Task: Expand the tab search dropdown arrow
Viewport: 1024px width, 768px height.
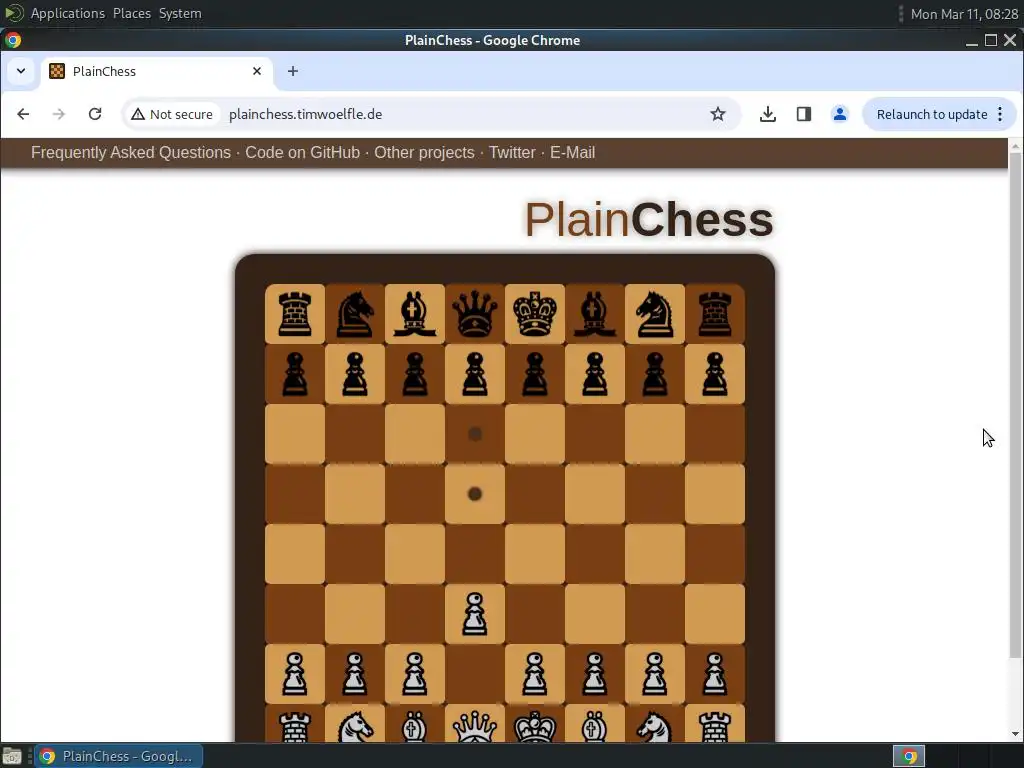Action: click(21, 71)
